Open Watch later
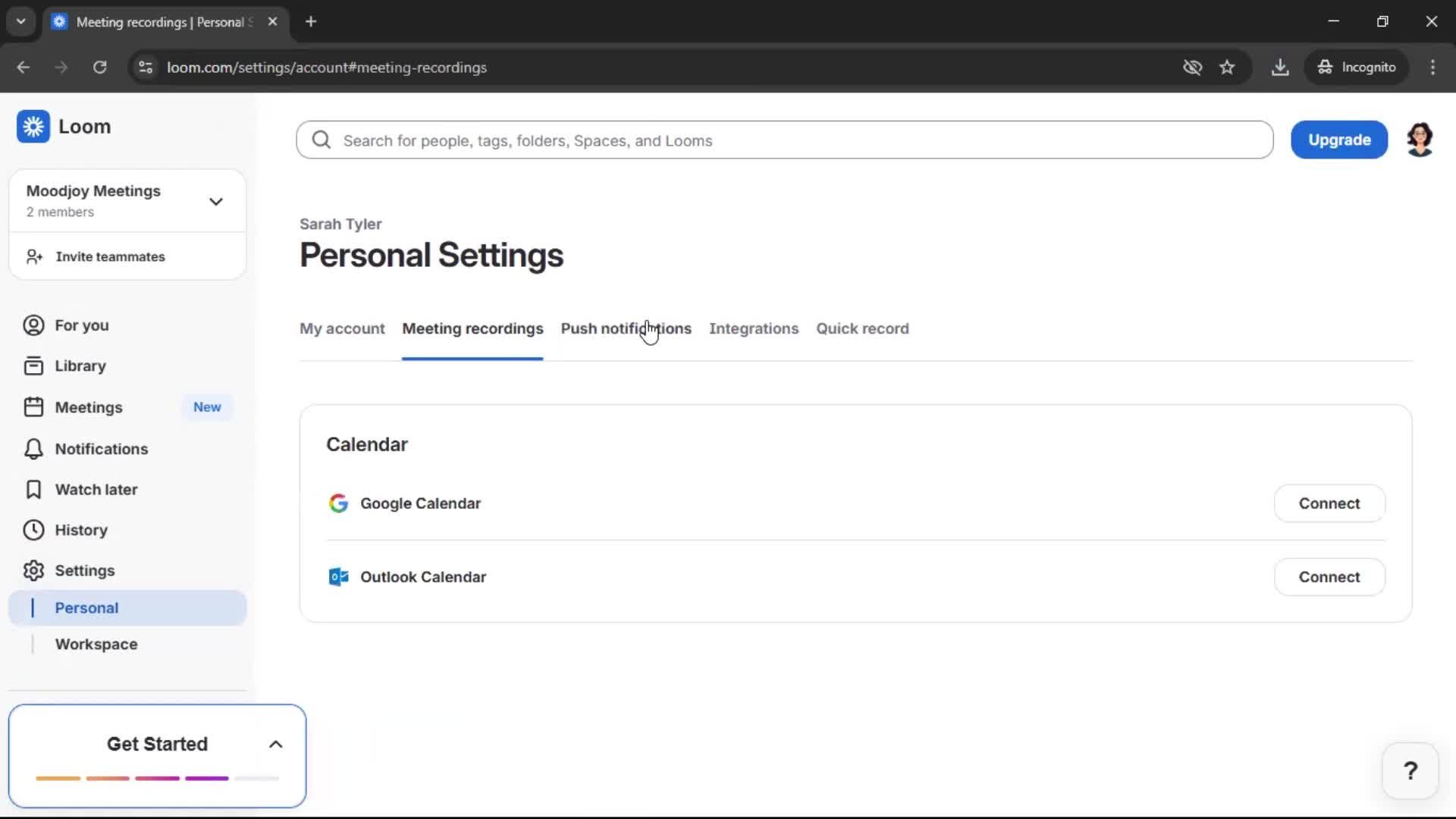The image size is (1456, 819). 96,490
